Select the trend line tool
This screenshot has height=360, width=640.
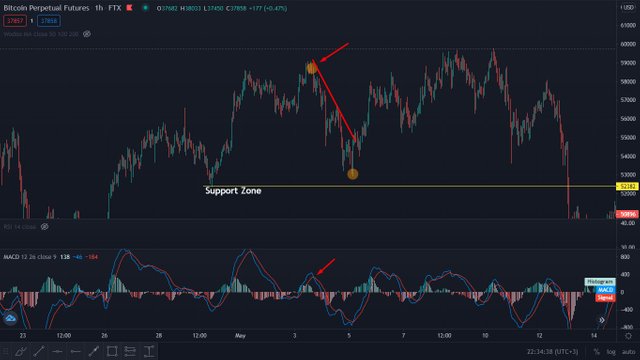[39, 351]
